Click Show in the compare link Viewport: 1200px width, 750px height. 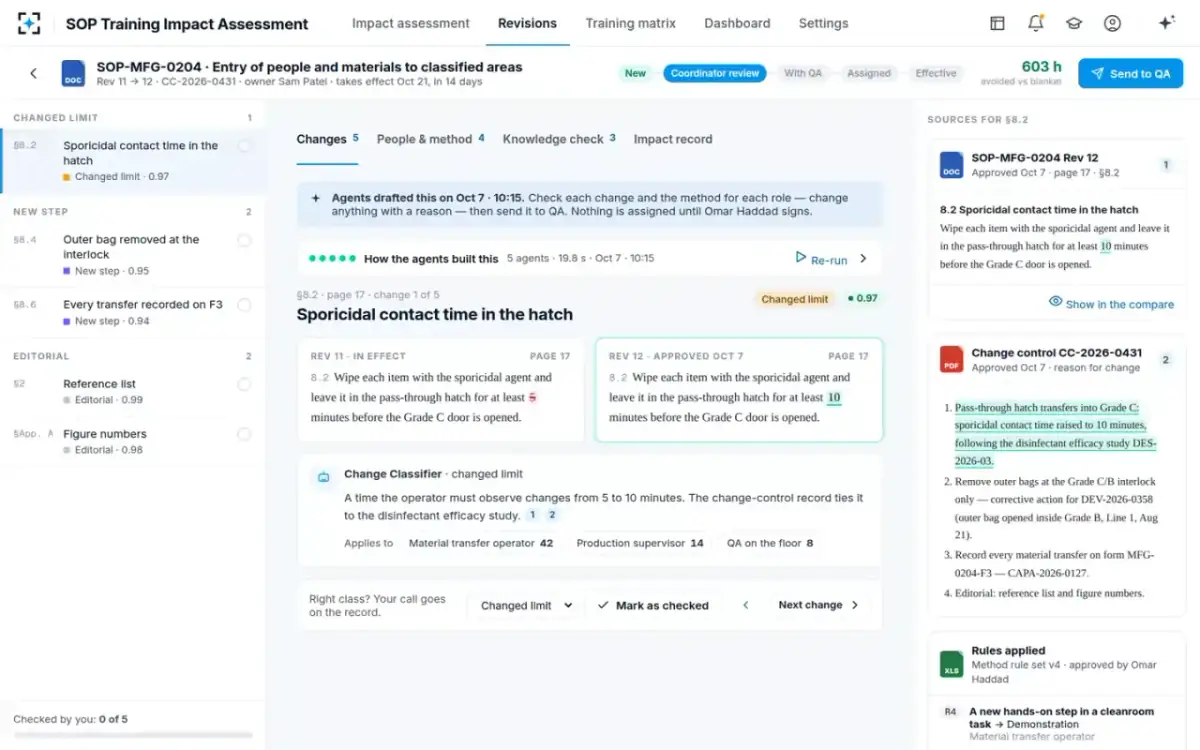point(1120,304)
